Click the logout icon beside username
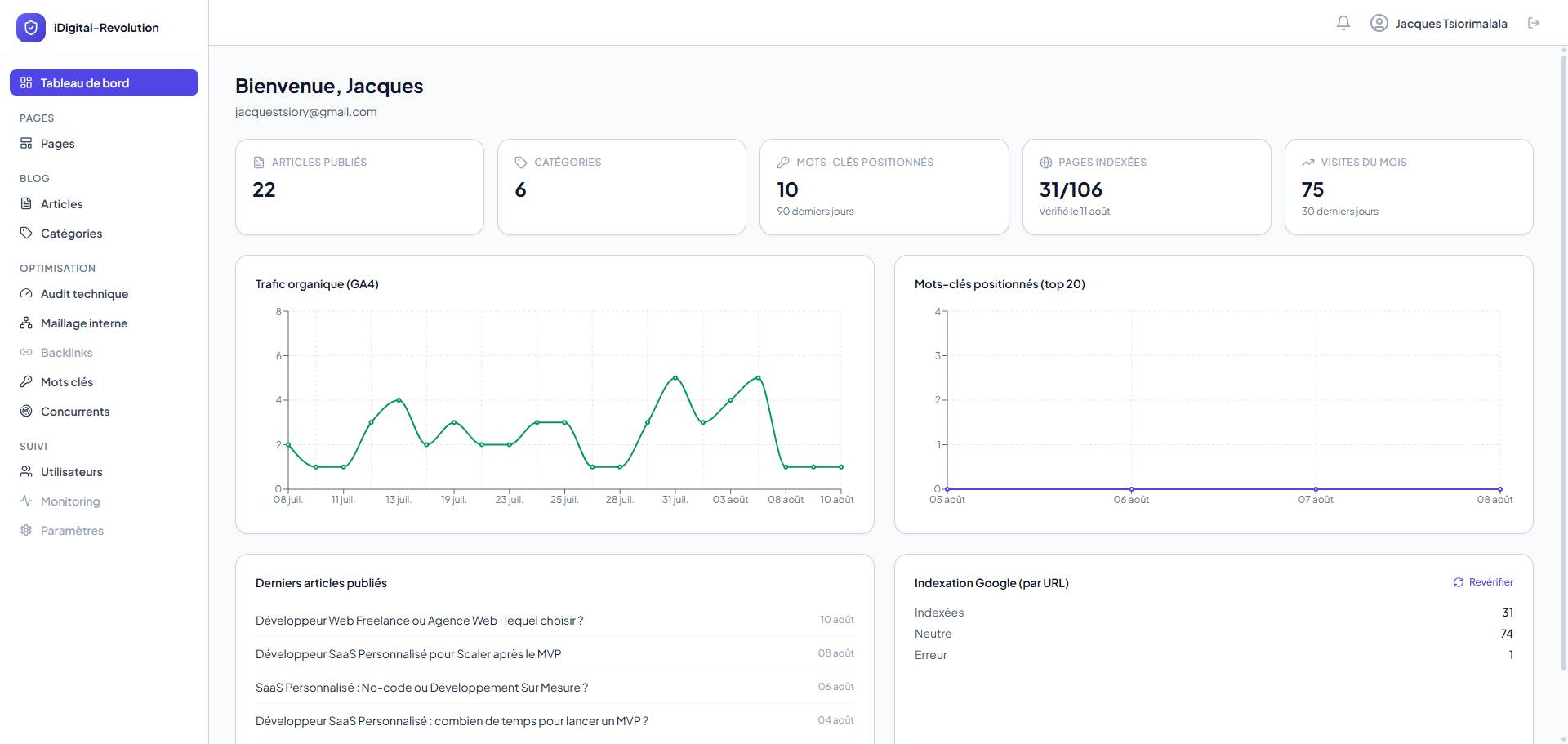 [1534, 23]
